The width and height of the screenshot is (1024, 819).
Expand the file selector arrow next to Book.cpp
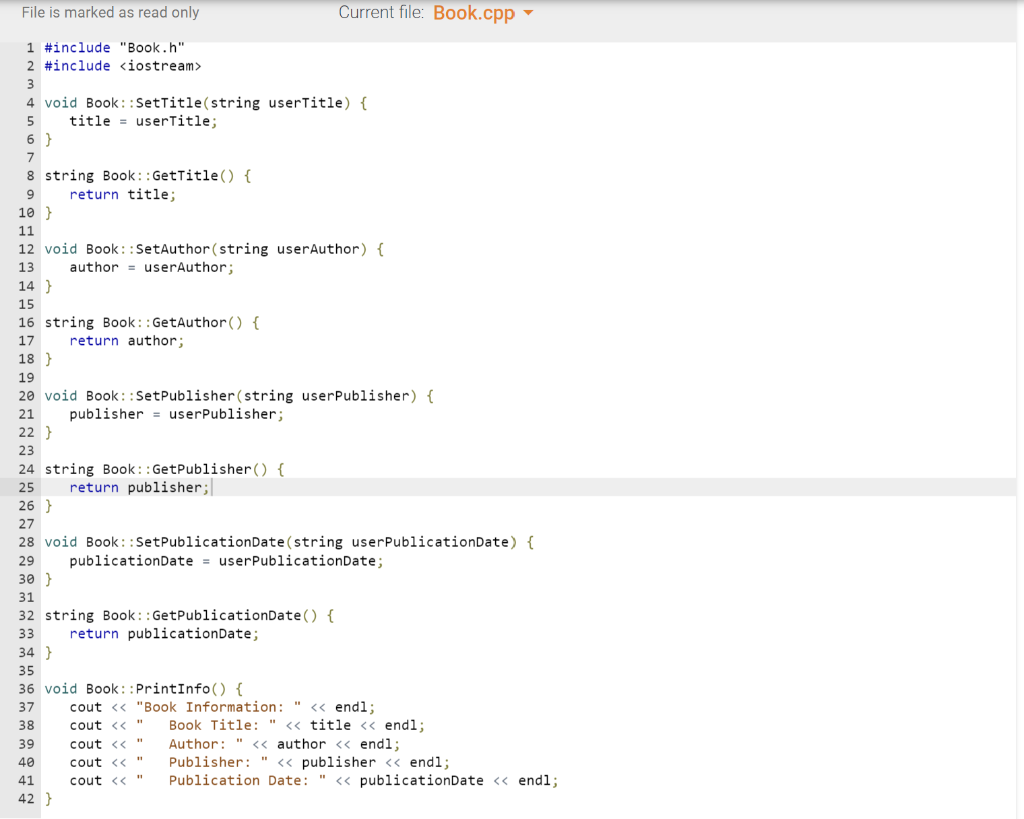click(530, 13)
